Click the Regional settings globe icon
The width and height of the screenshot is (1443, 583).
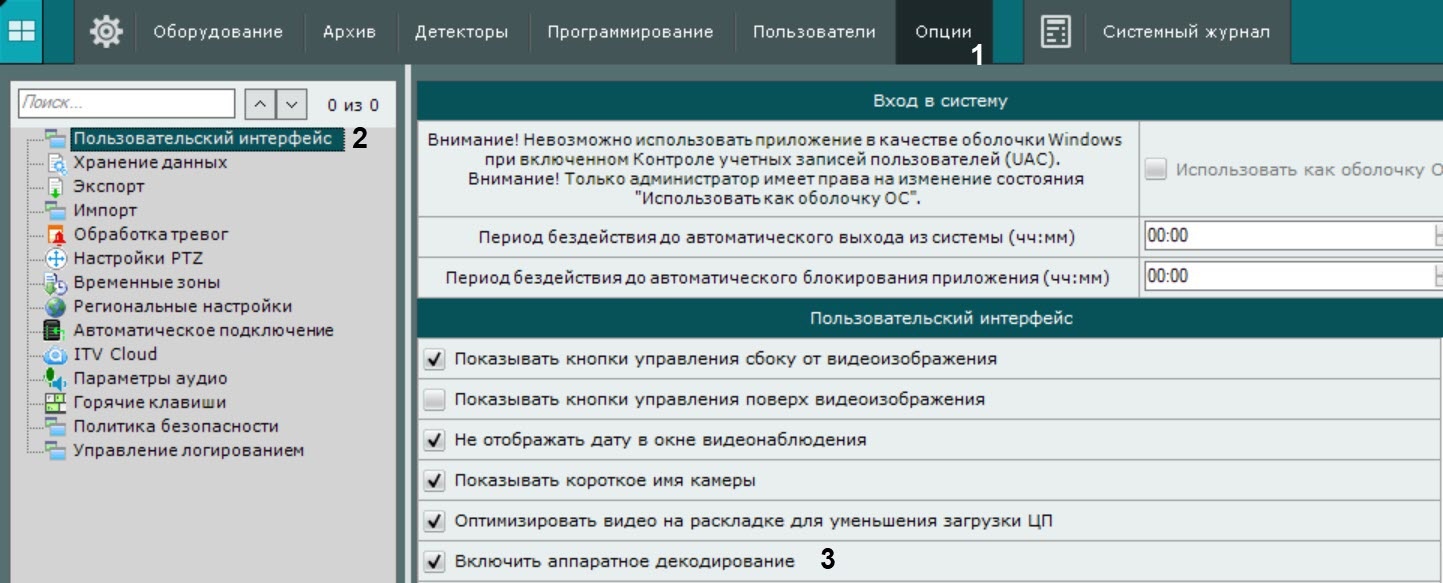tap(56, 307)
